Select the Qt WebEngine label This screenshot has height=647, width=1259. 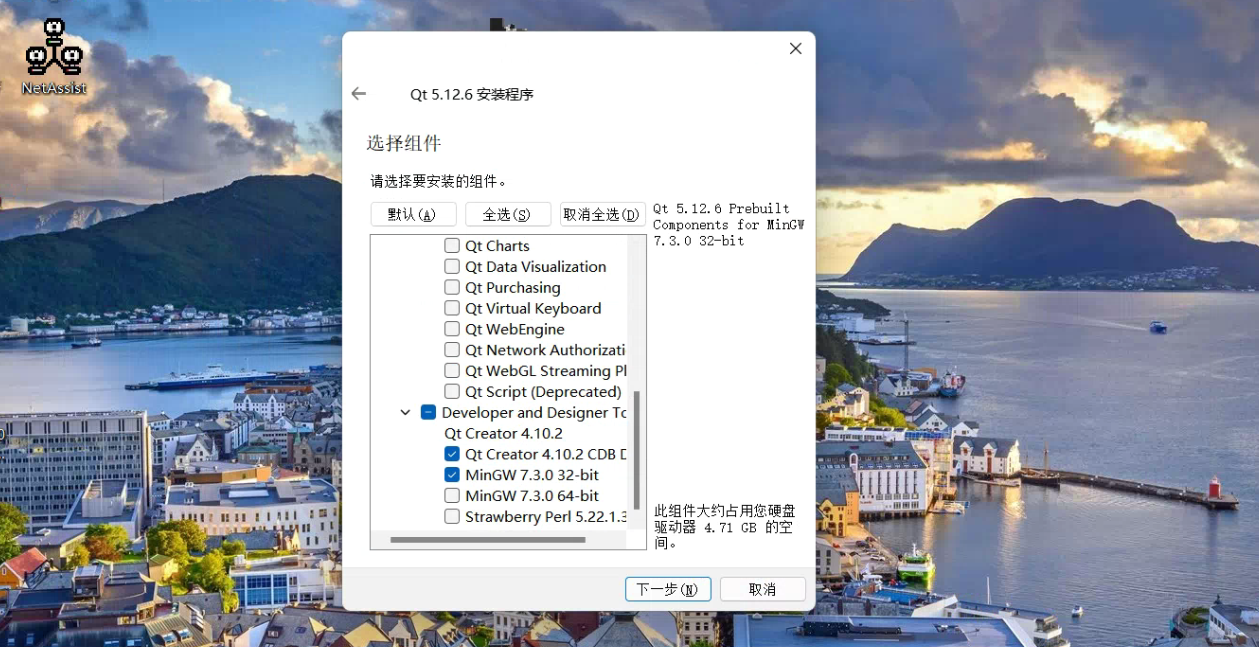tap(515, 329)
